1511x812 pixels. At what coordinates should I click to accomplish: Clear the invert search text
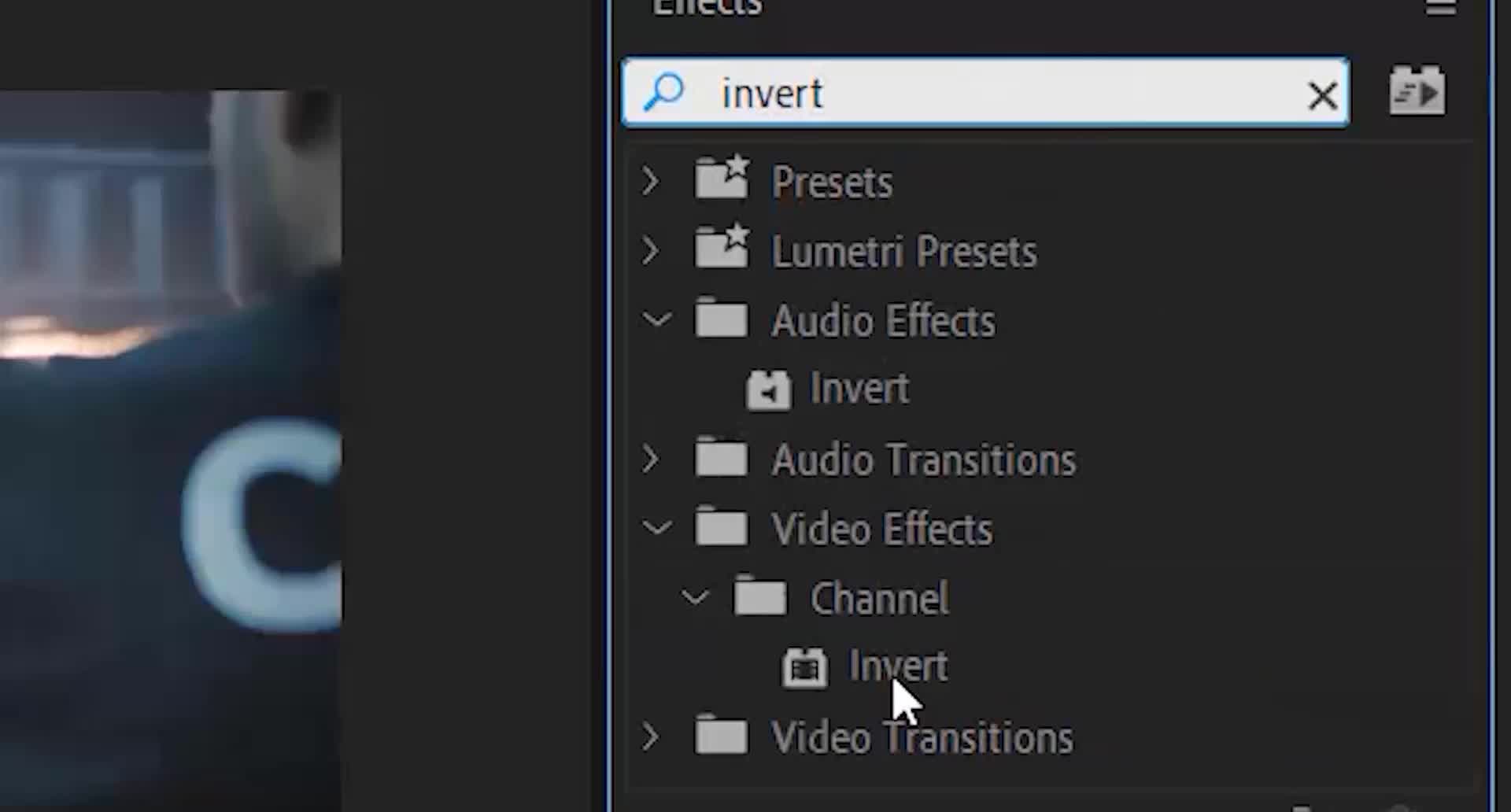(x=1322, y=96)
